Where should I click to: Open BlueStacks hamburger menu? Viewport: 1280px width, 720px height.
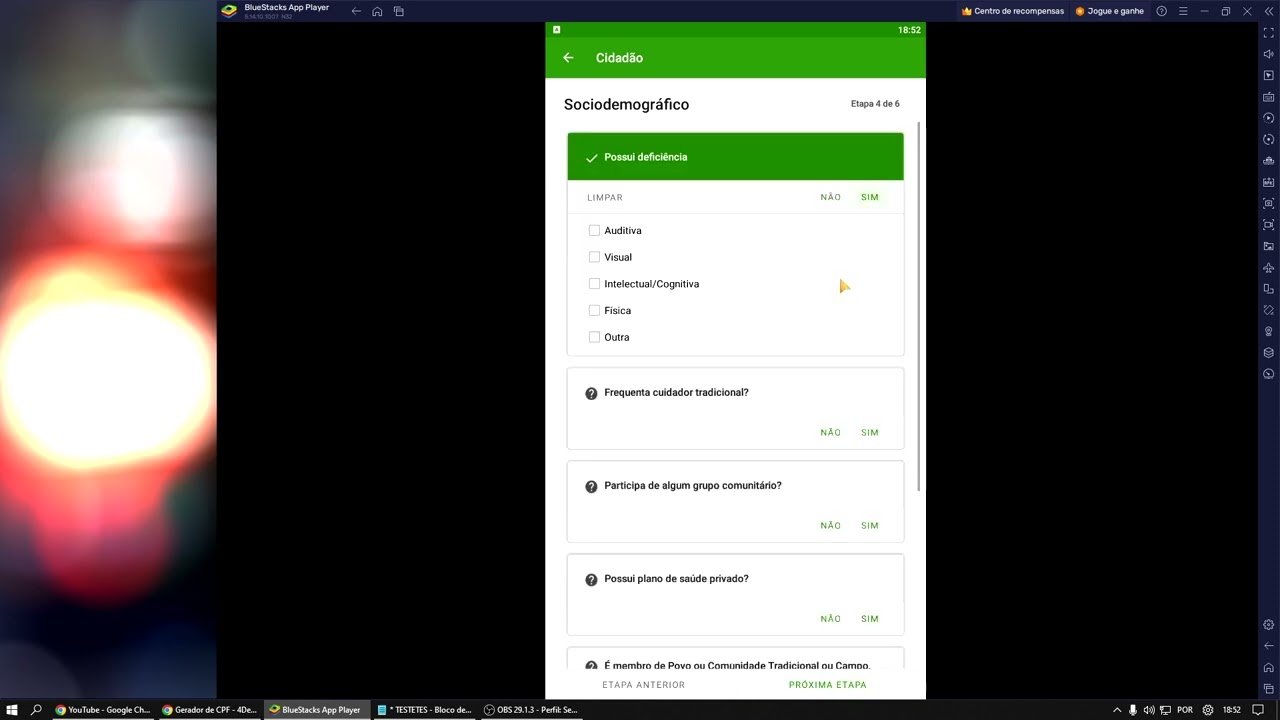tap(1183, 11)
